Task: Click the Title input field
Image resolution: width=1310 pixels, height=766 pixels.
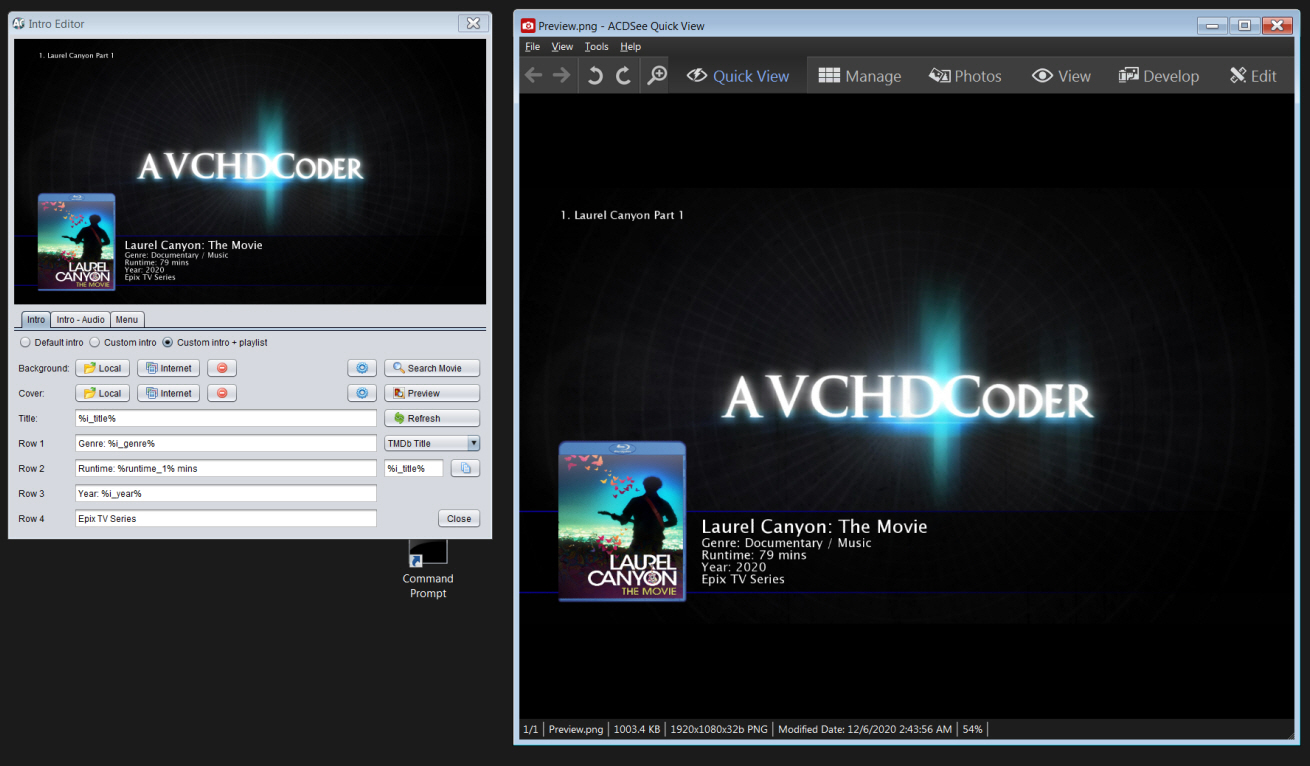Action: 226,418
